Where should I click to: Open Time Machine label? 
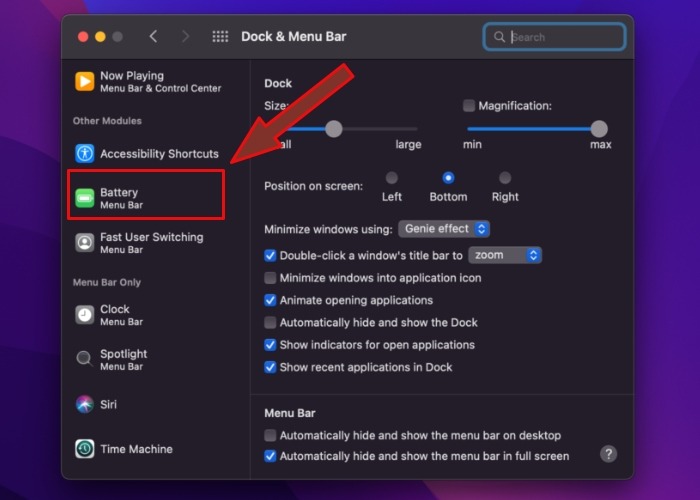136,449
